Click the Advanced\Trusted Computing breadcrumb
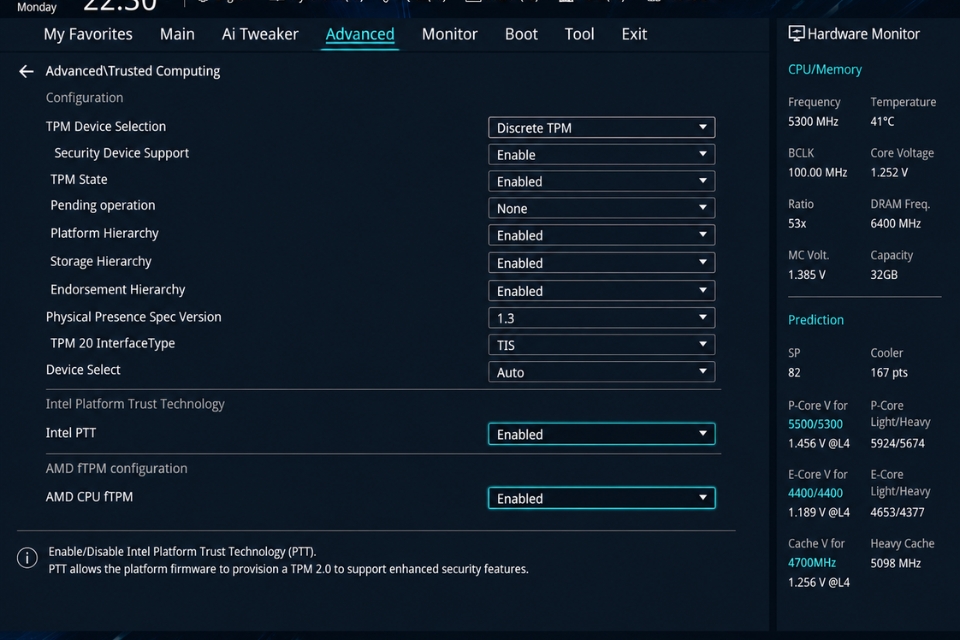 133,71
